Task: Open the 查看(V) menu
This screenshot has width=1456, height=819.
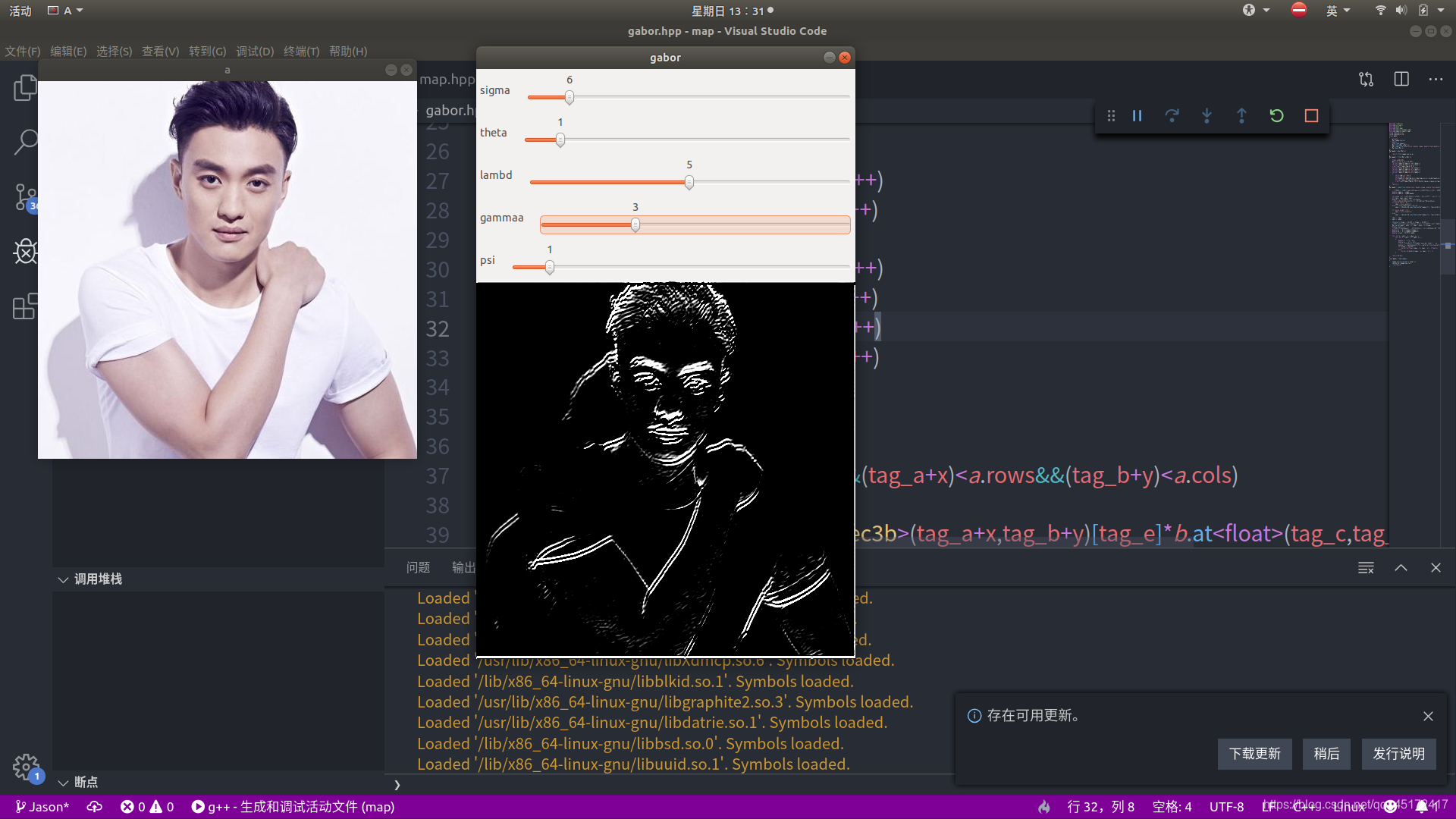Action: (x=160, y=52)
